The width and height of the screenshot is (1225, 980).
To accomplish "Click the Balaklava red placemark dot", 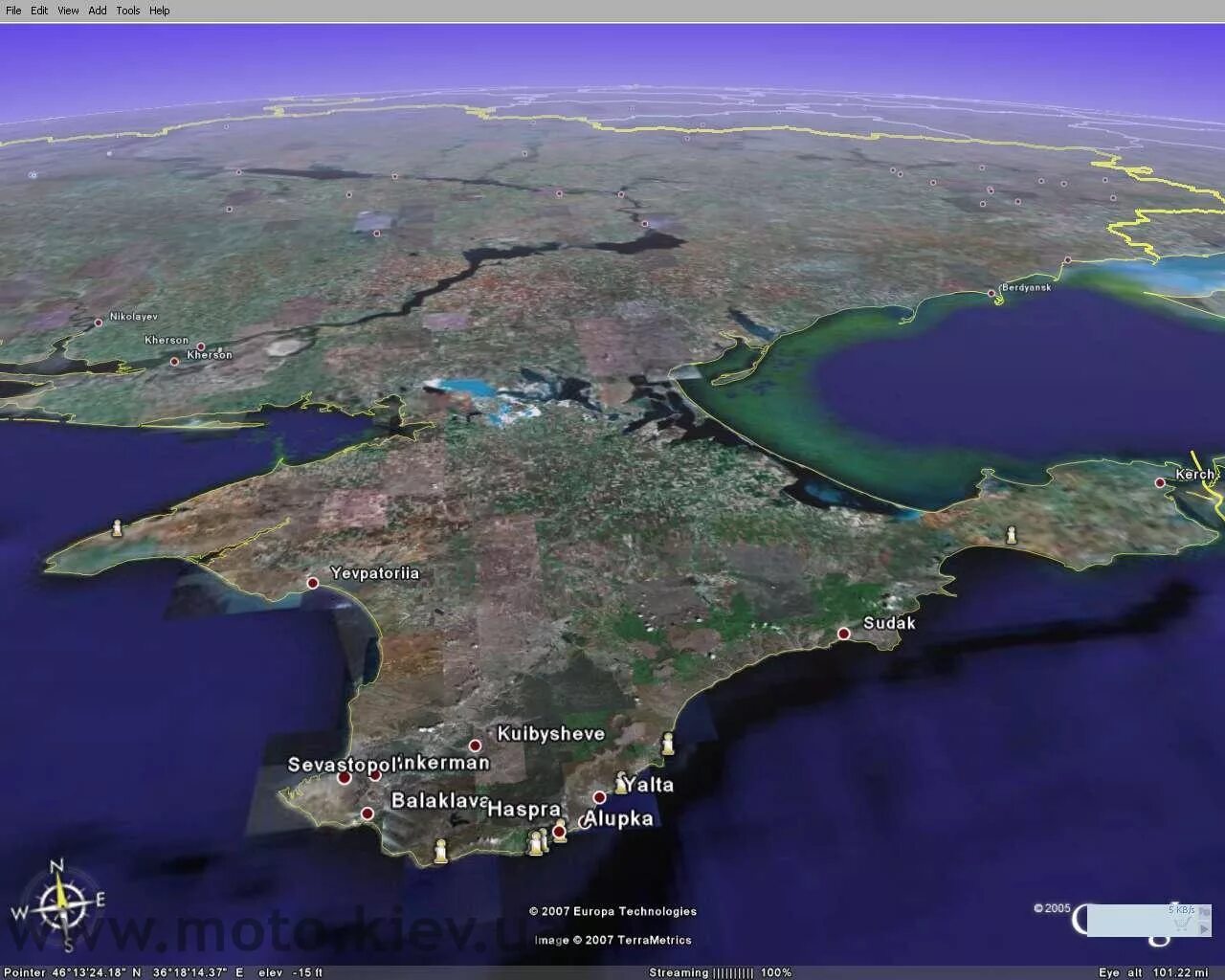I will coord(367,813).
